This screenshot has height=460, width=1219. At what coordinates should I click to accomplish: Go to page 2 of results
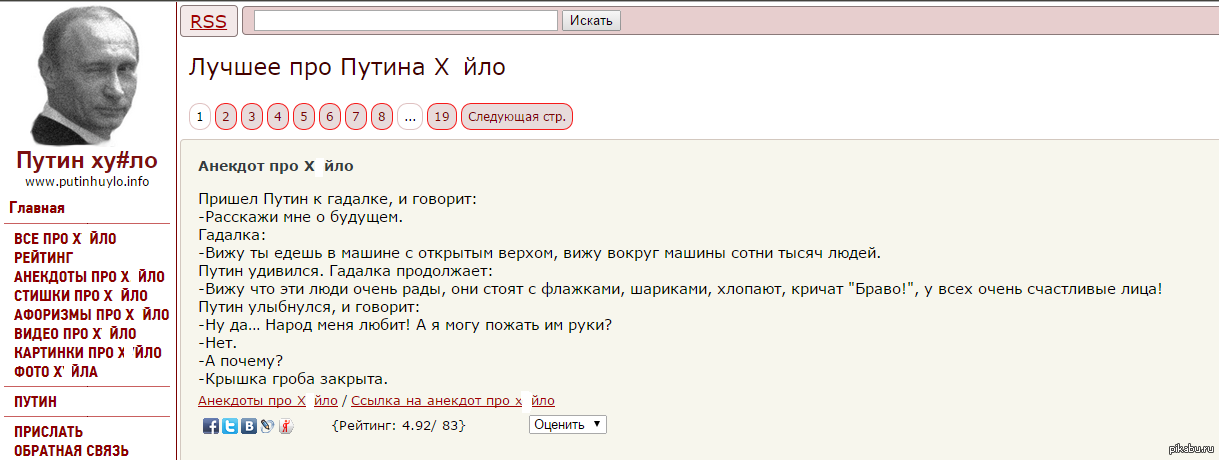[226, 117]
